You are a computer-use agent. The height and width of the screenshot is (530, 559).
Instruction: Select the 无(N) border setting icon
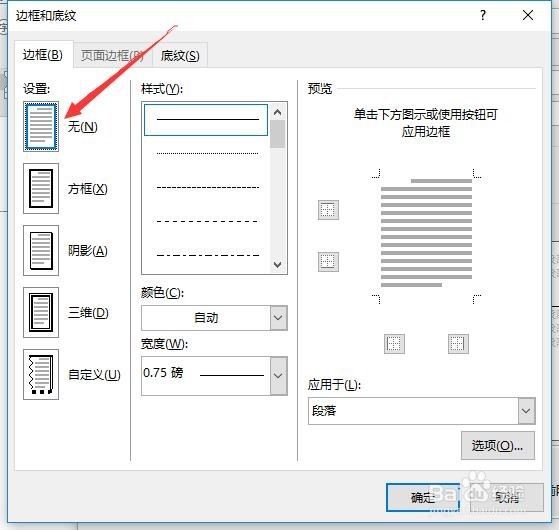[x=41, y=127]
